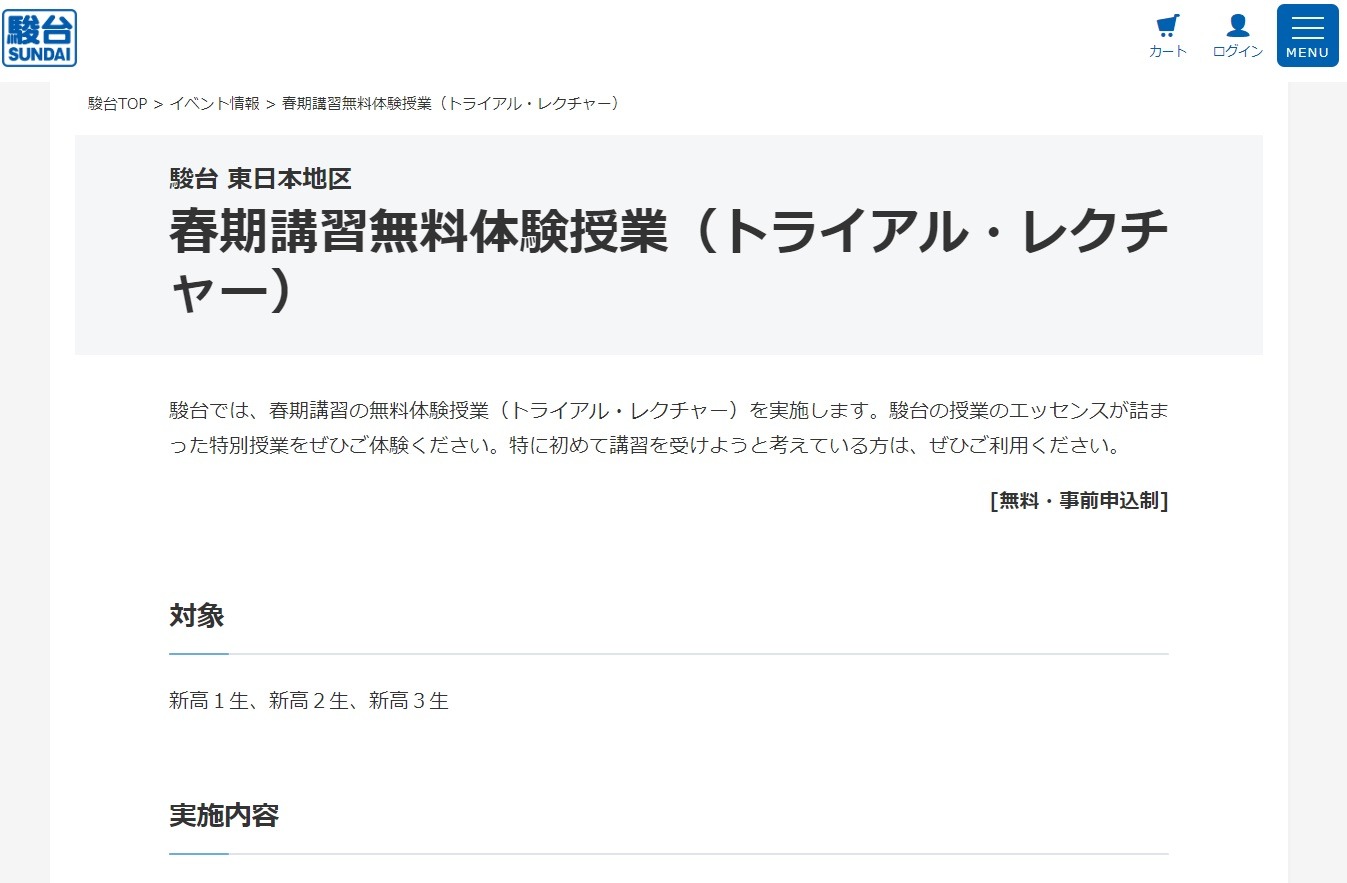Go to 駿台TOP breadcrumb link

click(x=118, y=103)
